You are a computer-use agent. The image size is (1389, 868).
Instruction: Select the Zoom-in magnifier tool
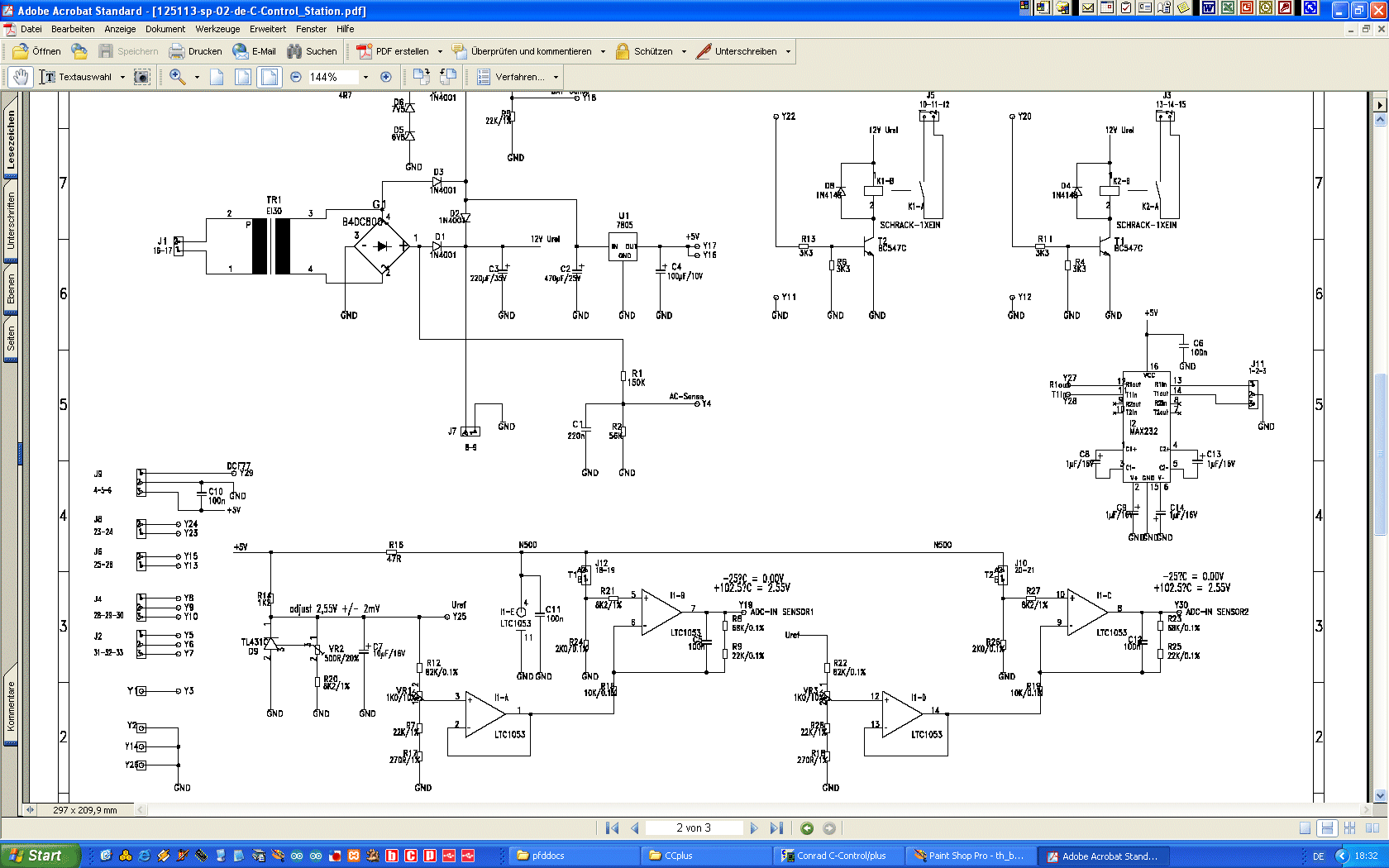click(177, 77)
